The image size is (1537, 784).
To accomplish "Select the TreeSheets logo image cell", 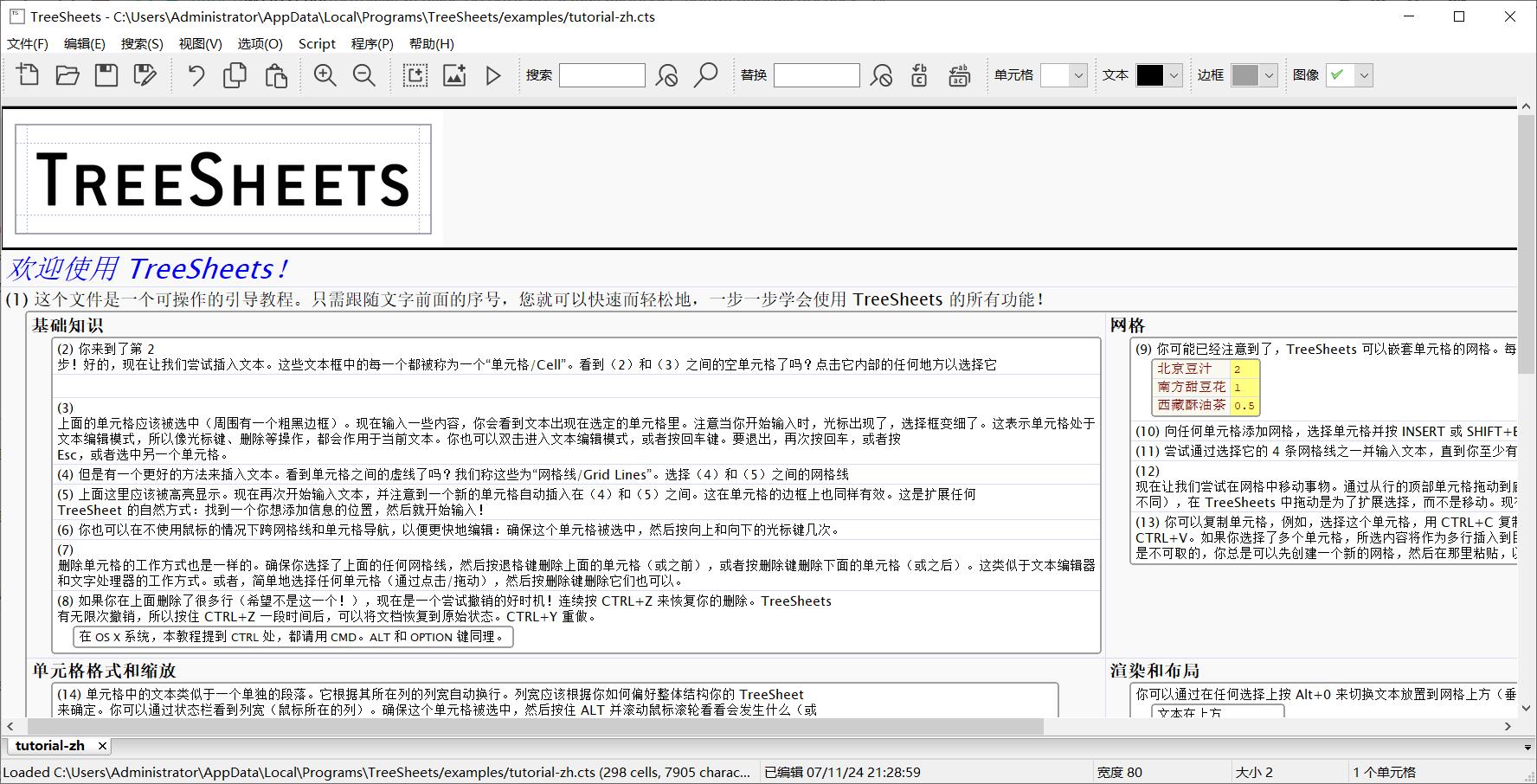I will click(223, 179).
